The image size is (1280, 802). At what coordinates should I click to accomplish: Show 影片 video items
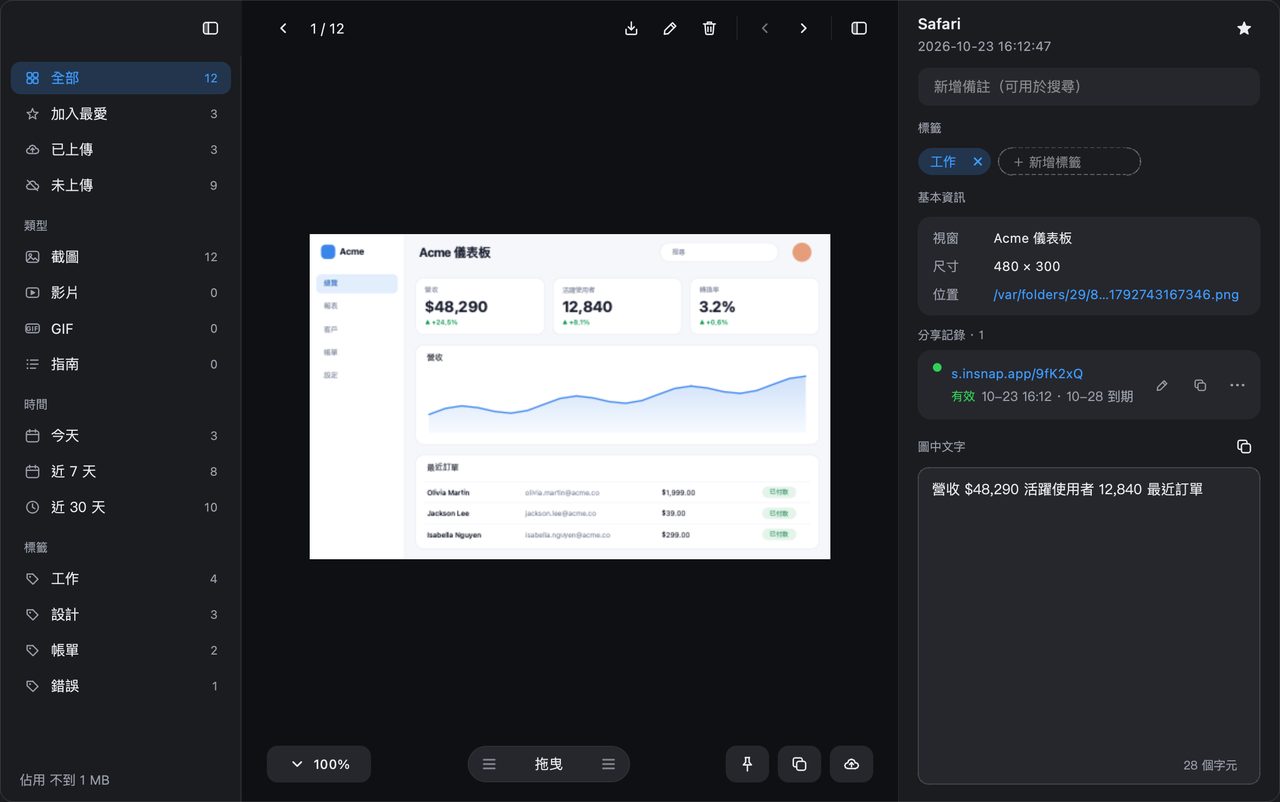[121, 293]
